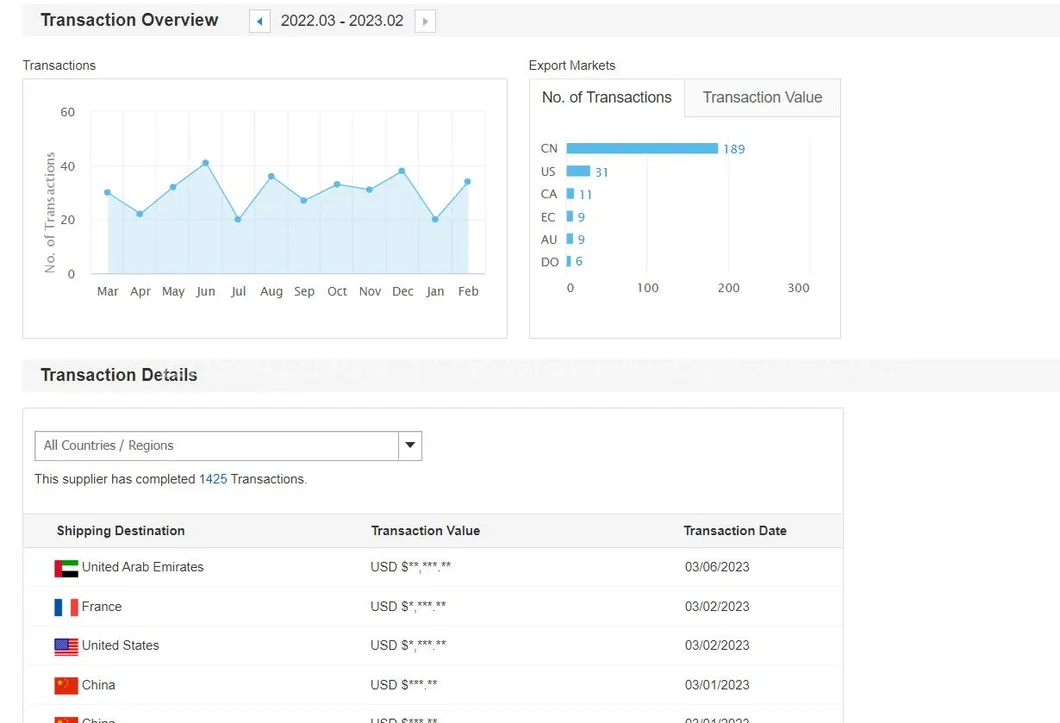The height and width of the screenshot is (723, 1060).
Task: Click the July data point on chart
Action: click(238, 219)
